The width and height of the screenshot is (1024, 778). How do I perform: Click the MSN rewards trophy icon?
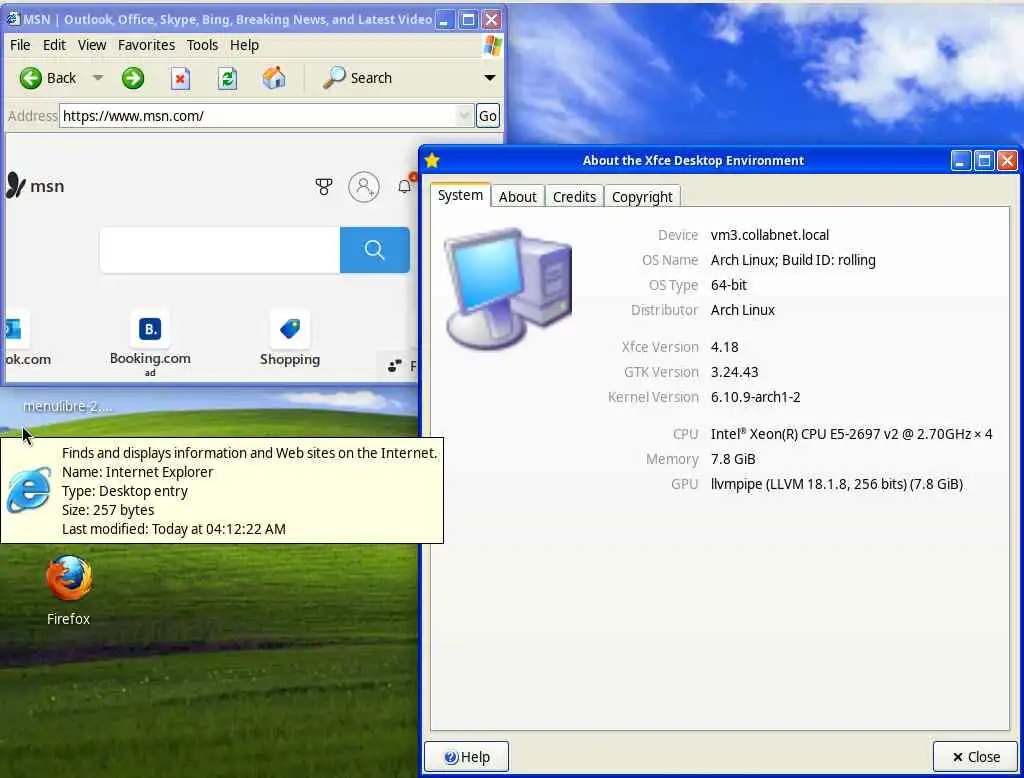pyautogui.click(x=323, y=187)
